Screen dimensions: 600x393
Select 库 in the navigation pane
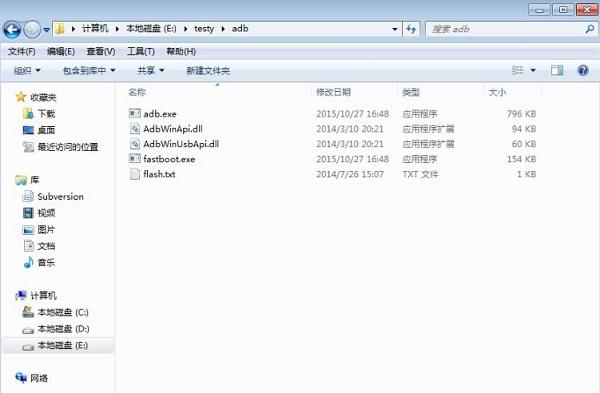[34, 179]
